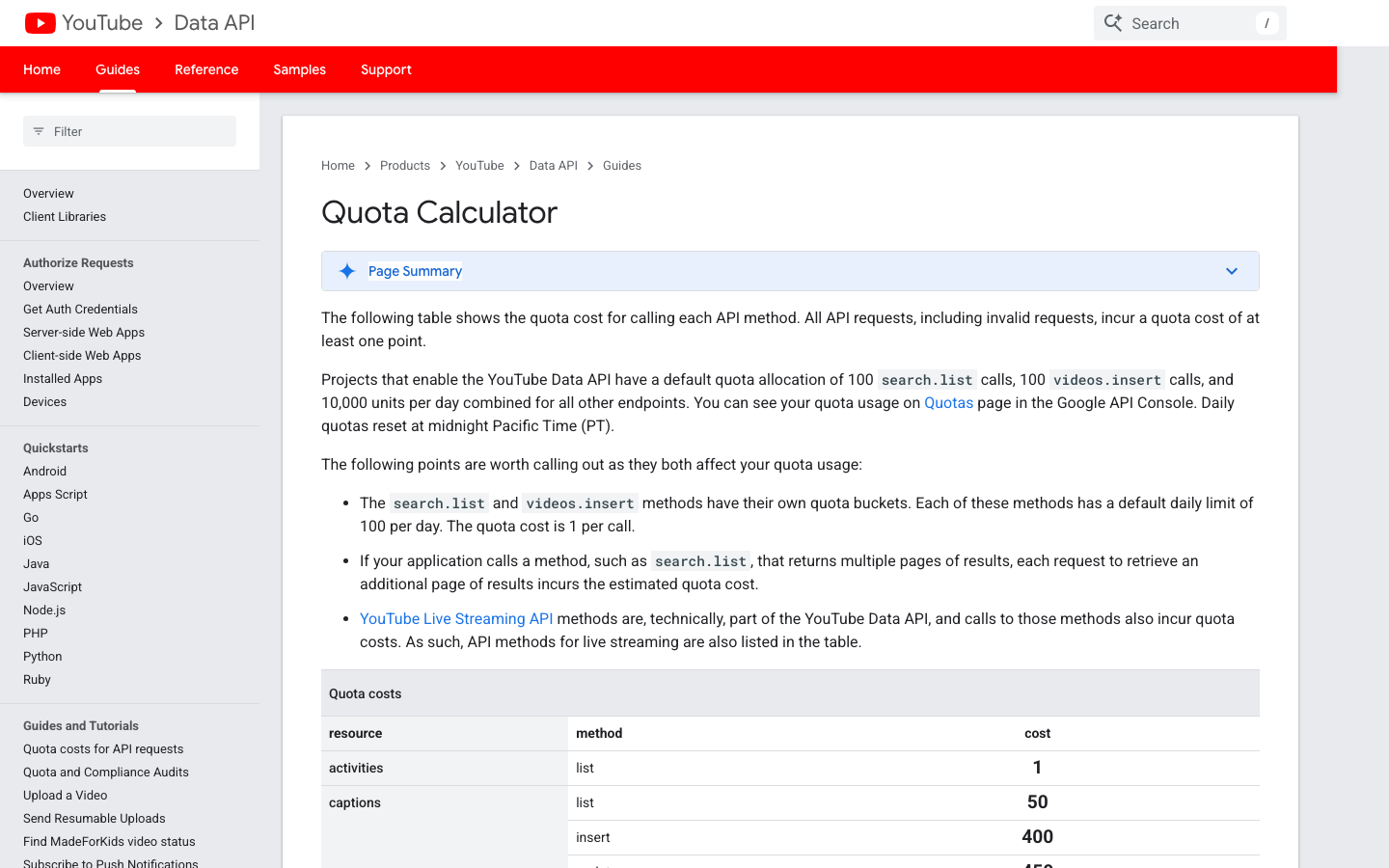Open Devices sidebar item
The image size is (1389, 868).
click(x=44, y=402)
